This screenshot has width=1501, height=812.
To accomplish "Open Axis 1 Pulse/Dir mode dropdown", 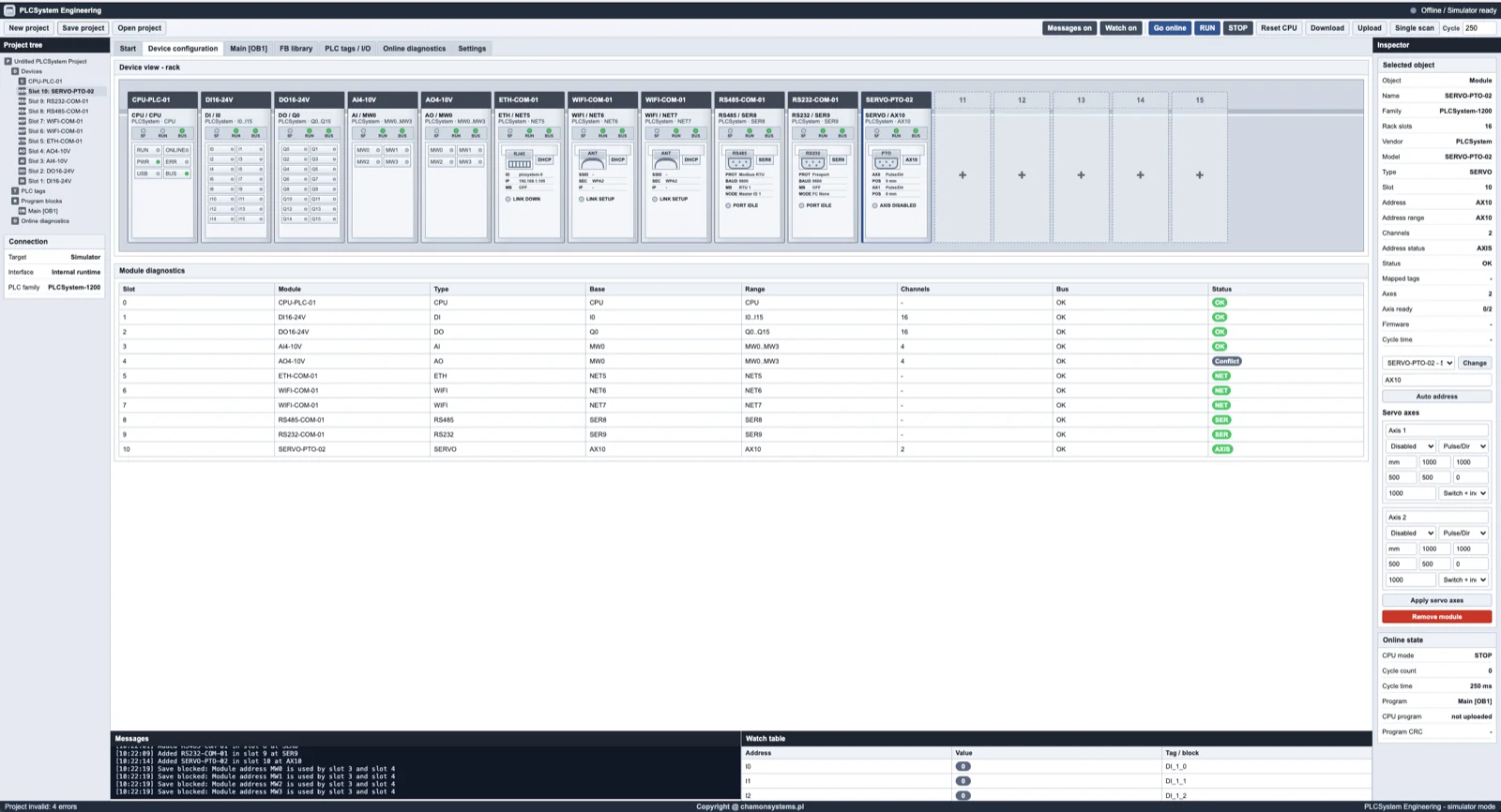I will click(x=1463, y=446).
